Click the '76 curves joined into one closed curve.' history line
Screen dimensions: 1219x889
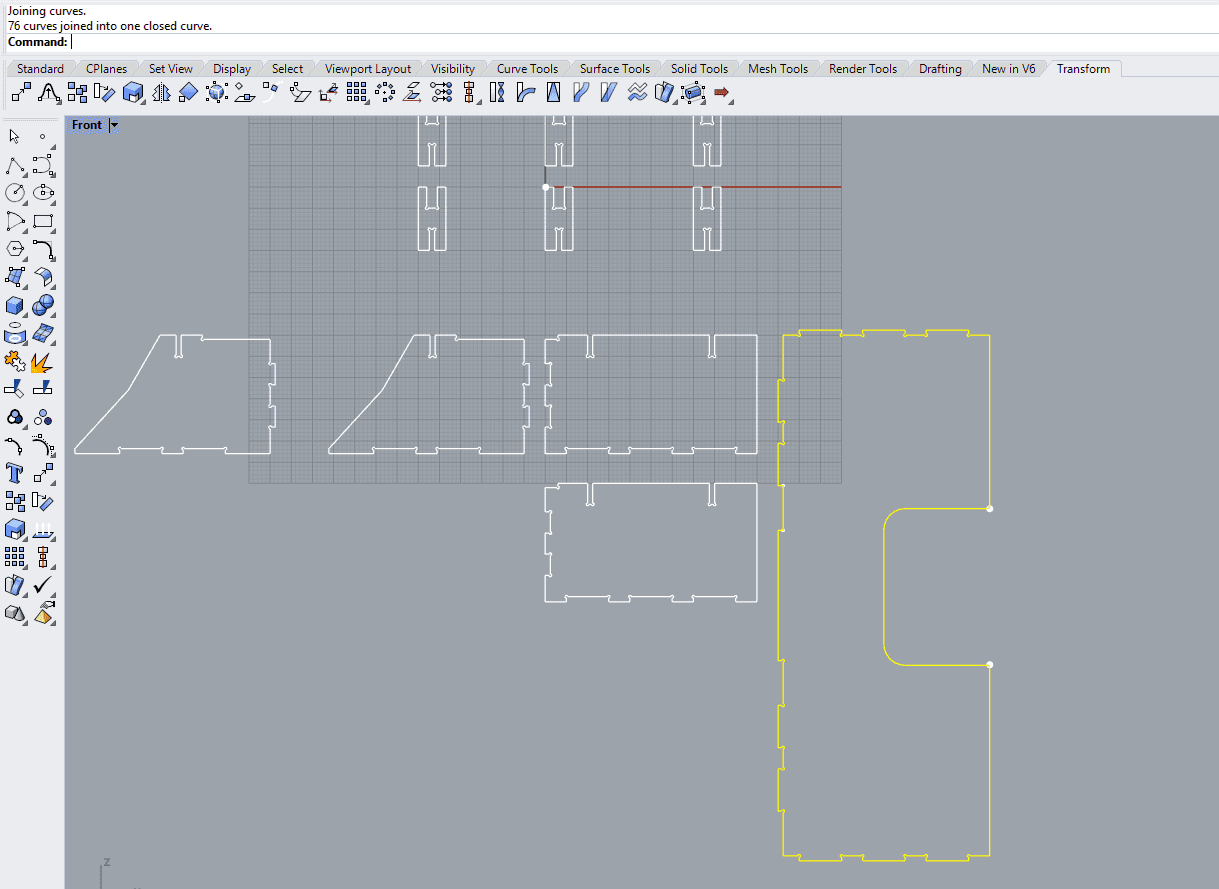coord(110,26)
